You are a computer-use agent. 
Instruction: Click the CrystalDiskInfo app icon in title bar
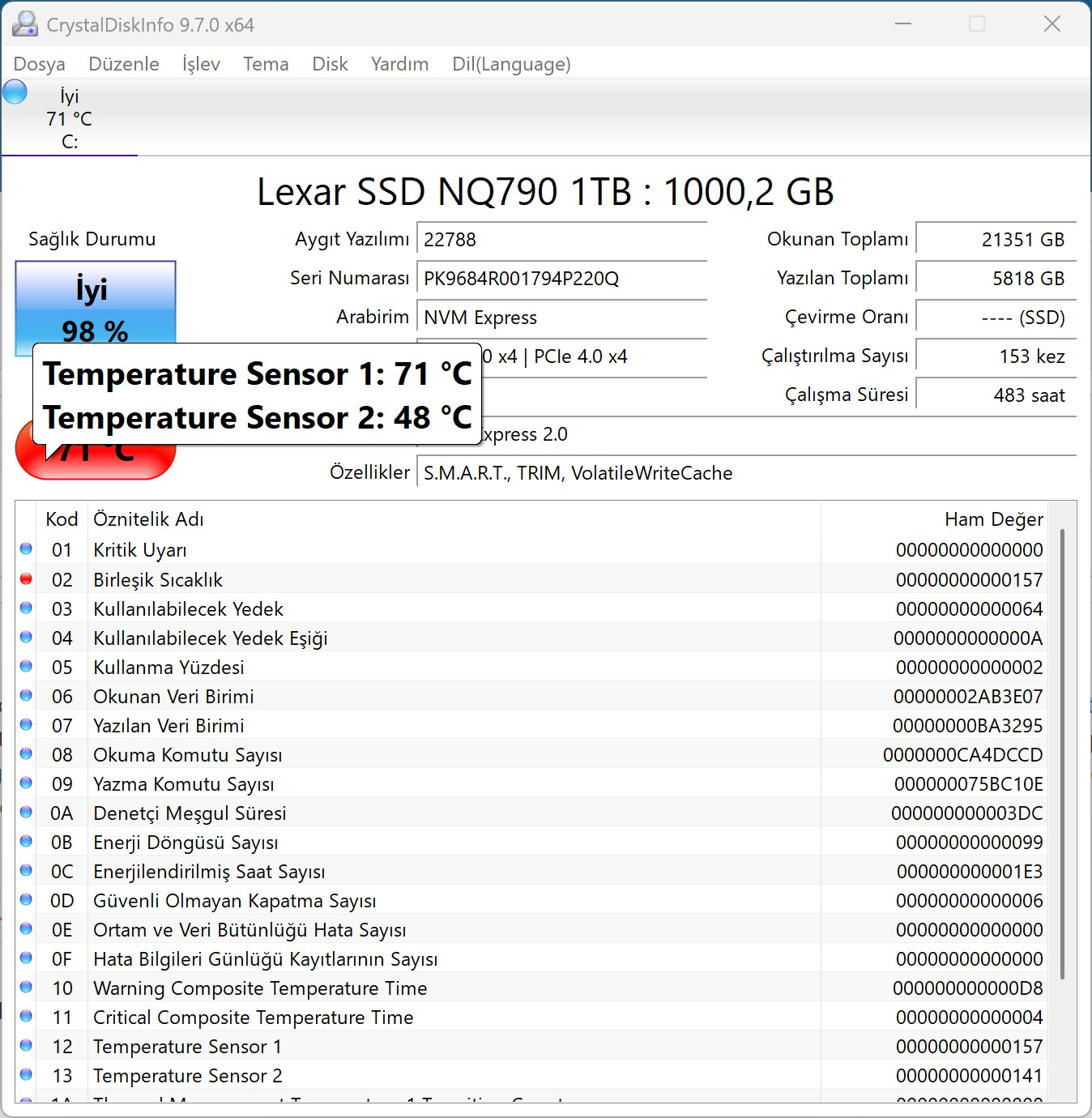24,24
